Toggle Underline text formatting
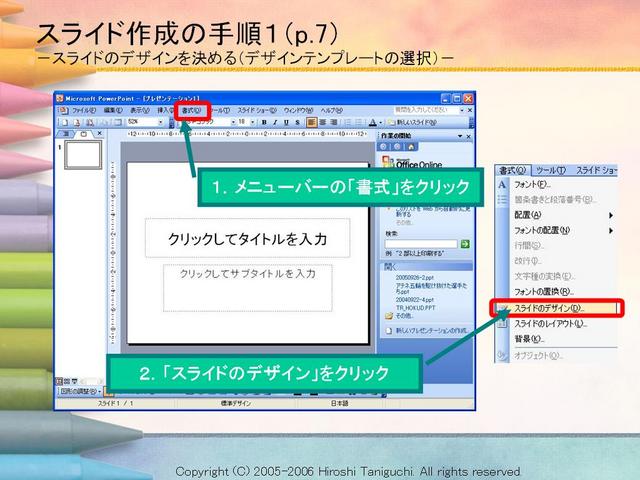This screenshot has height=480, width=640. tap(286, 122)
